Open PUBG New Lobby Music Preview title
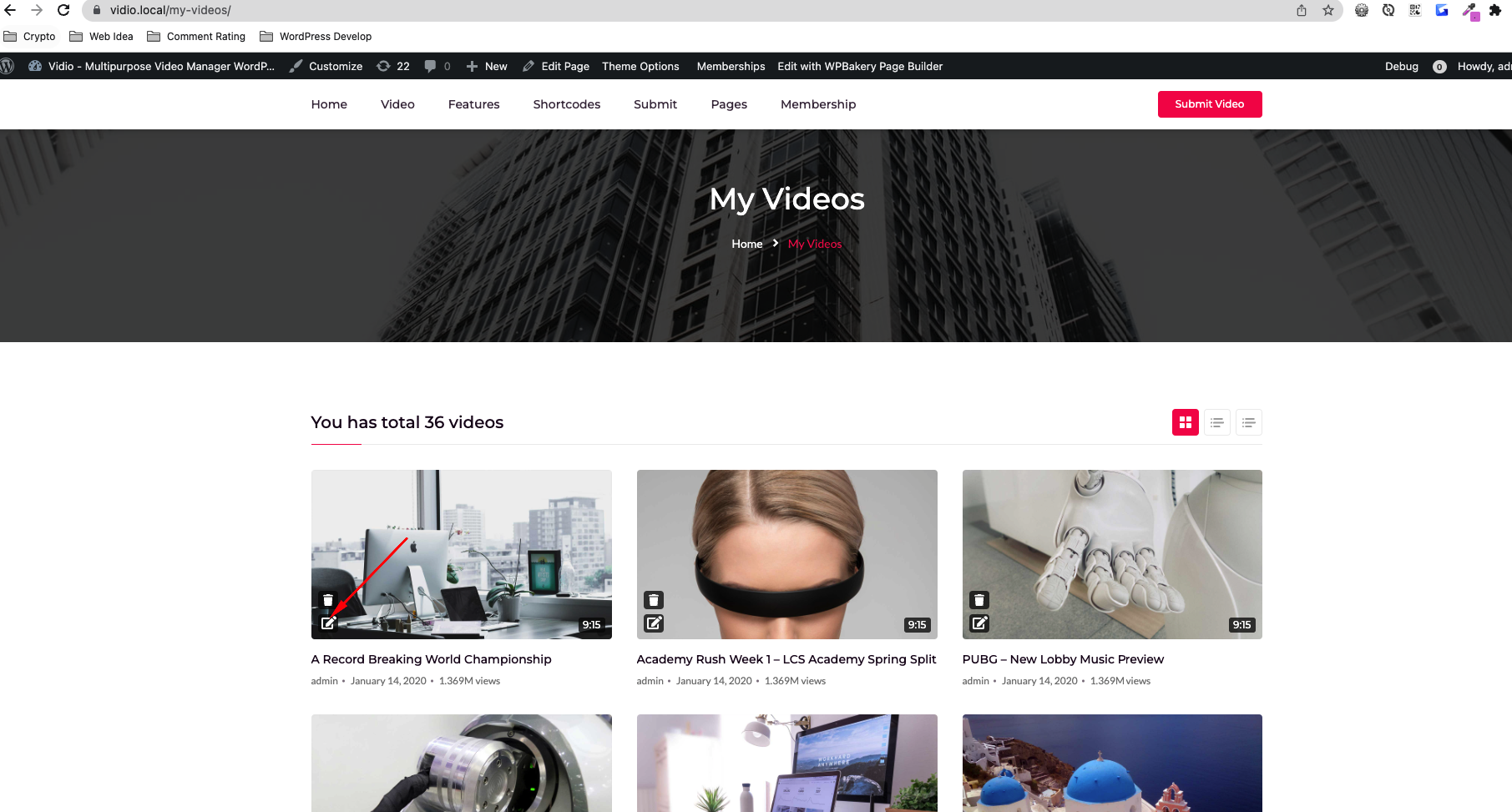Screen dimensions: 1512x812 pos(1063,659)
